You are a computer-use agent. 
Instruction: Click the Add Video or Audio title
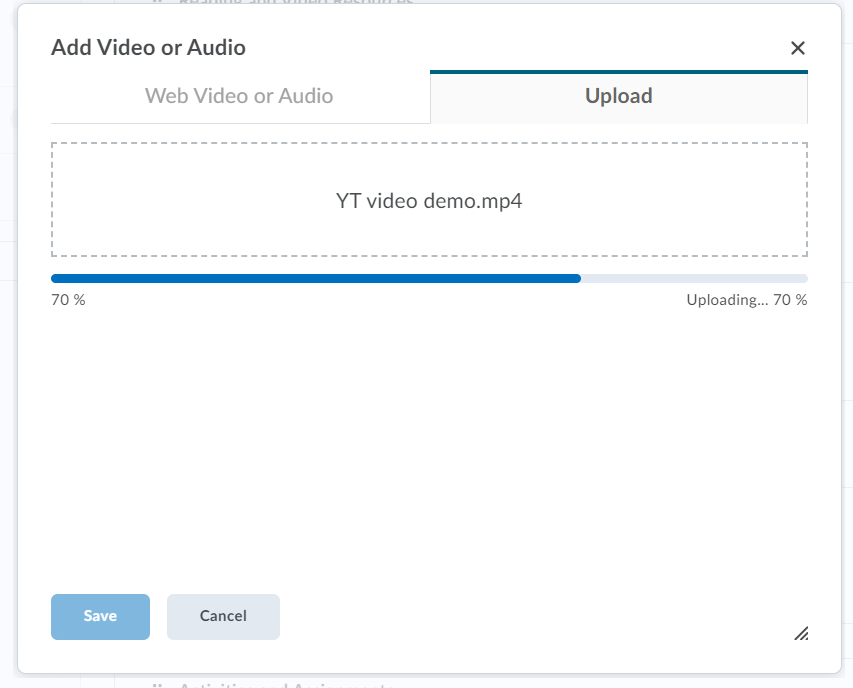tap(148, 47)
